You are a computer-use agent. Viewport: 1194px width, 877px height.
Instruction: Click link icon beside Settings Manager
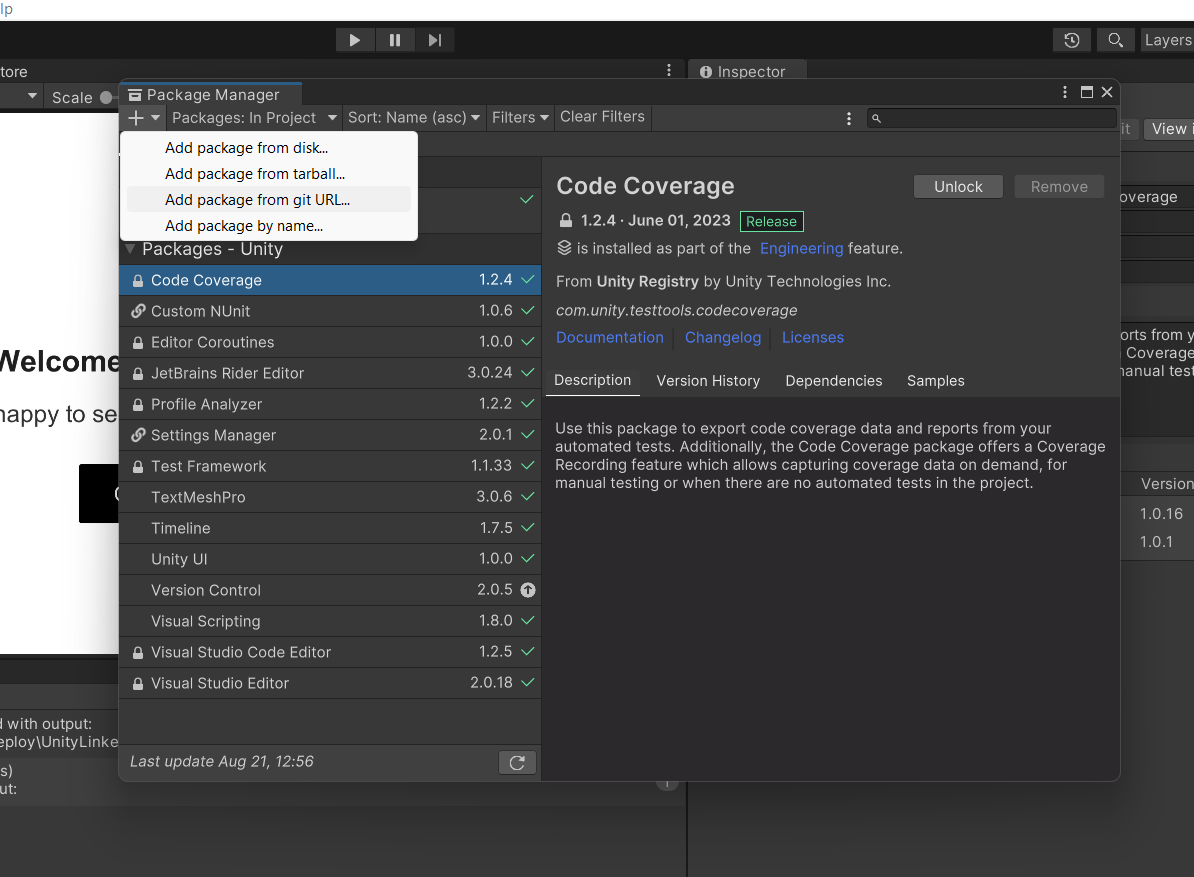coord(138,435)
